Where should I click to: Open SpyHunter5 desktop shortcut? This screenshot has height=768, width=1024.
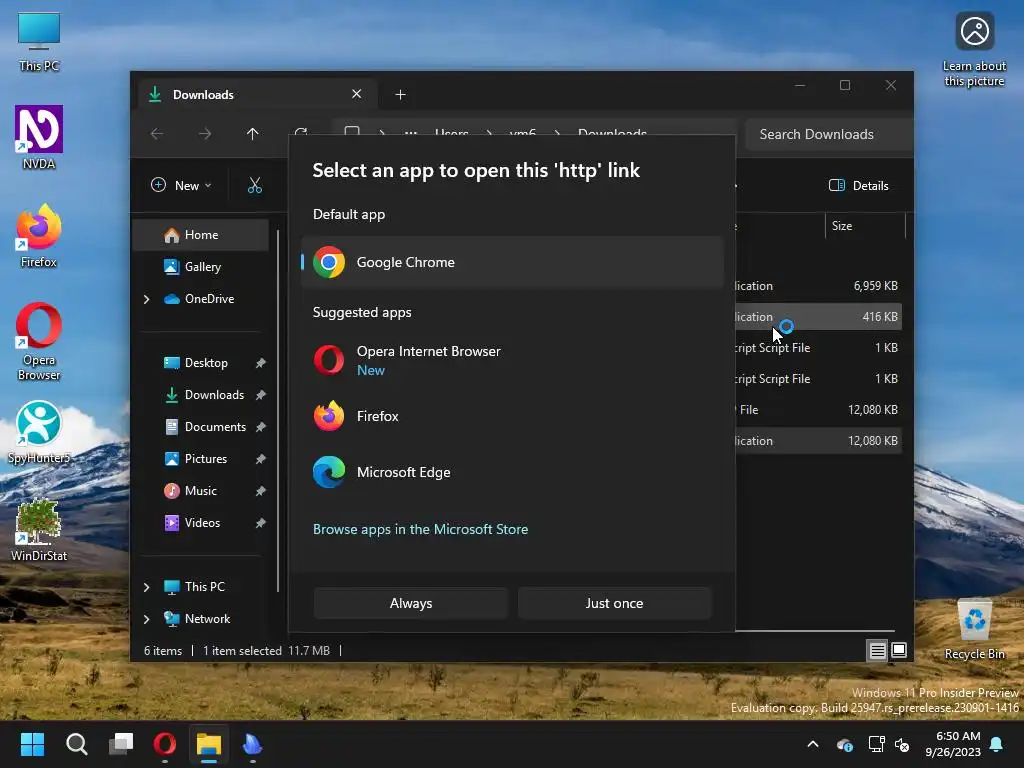pos(39,432)
